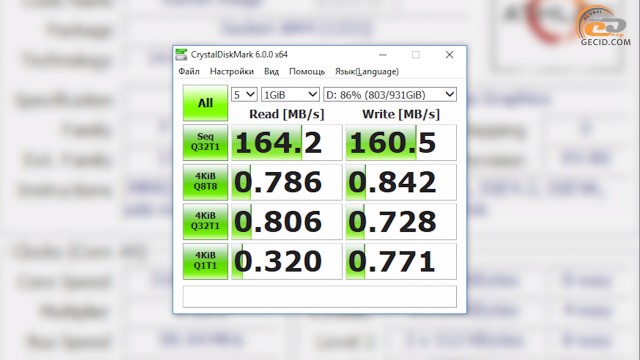Start the 4KiB Q8T8 test

[x=205, y=182]
